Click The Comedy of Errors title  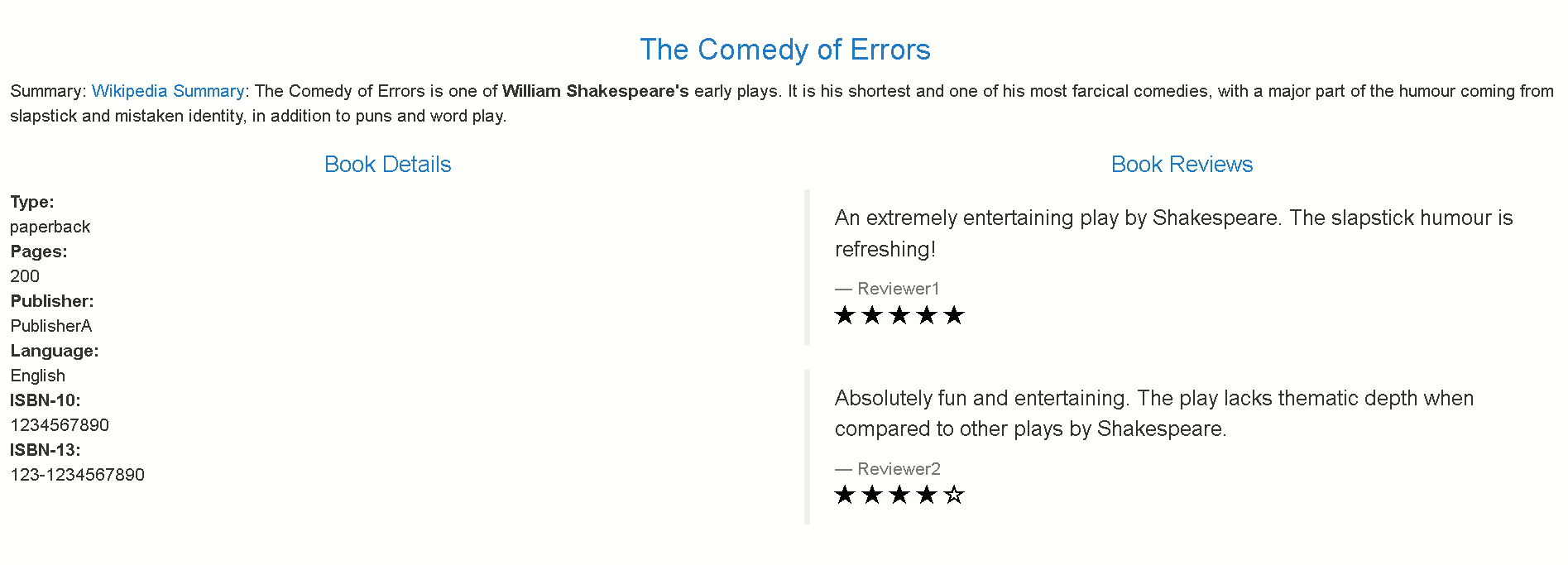tap(784, 50)
